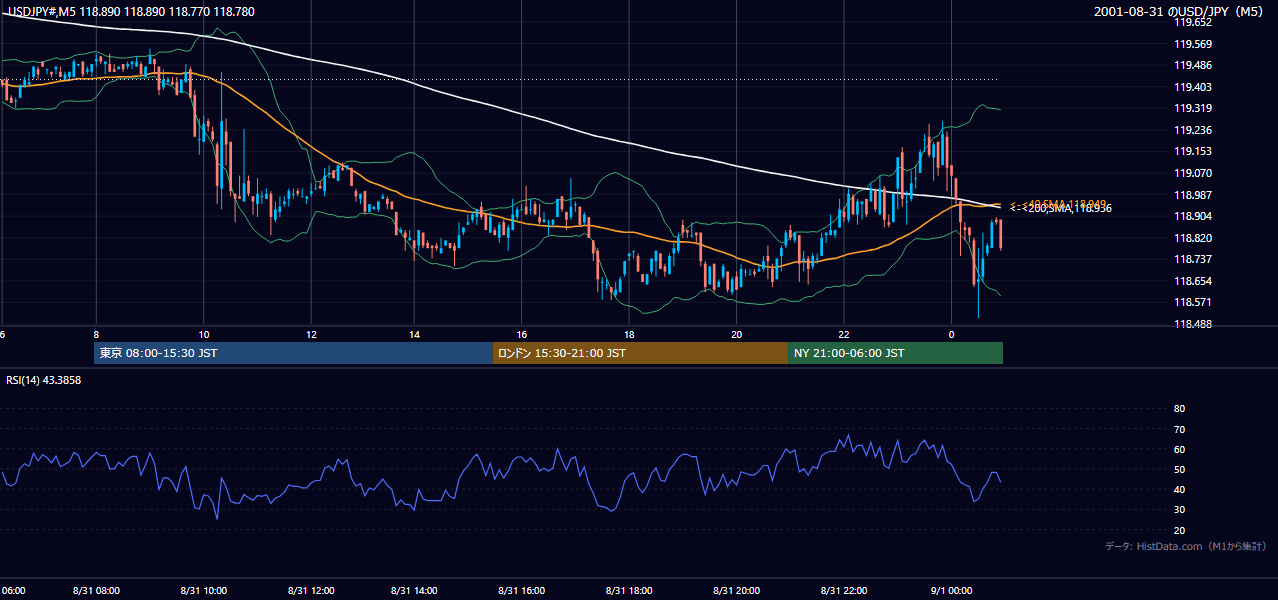Screen dimensions: 1278x600
Task: Click hour marker 8 under price chart
Action: (96, 334)
